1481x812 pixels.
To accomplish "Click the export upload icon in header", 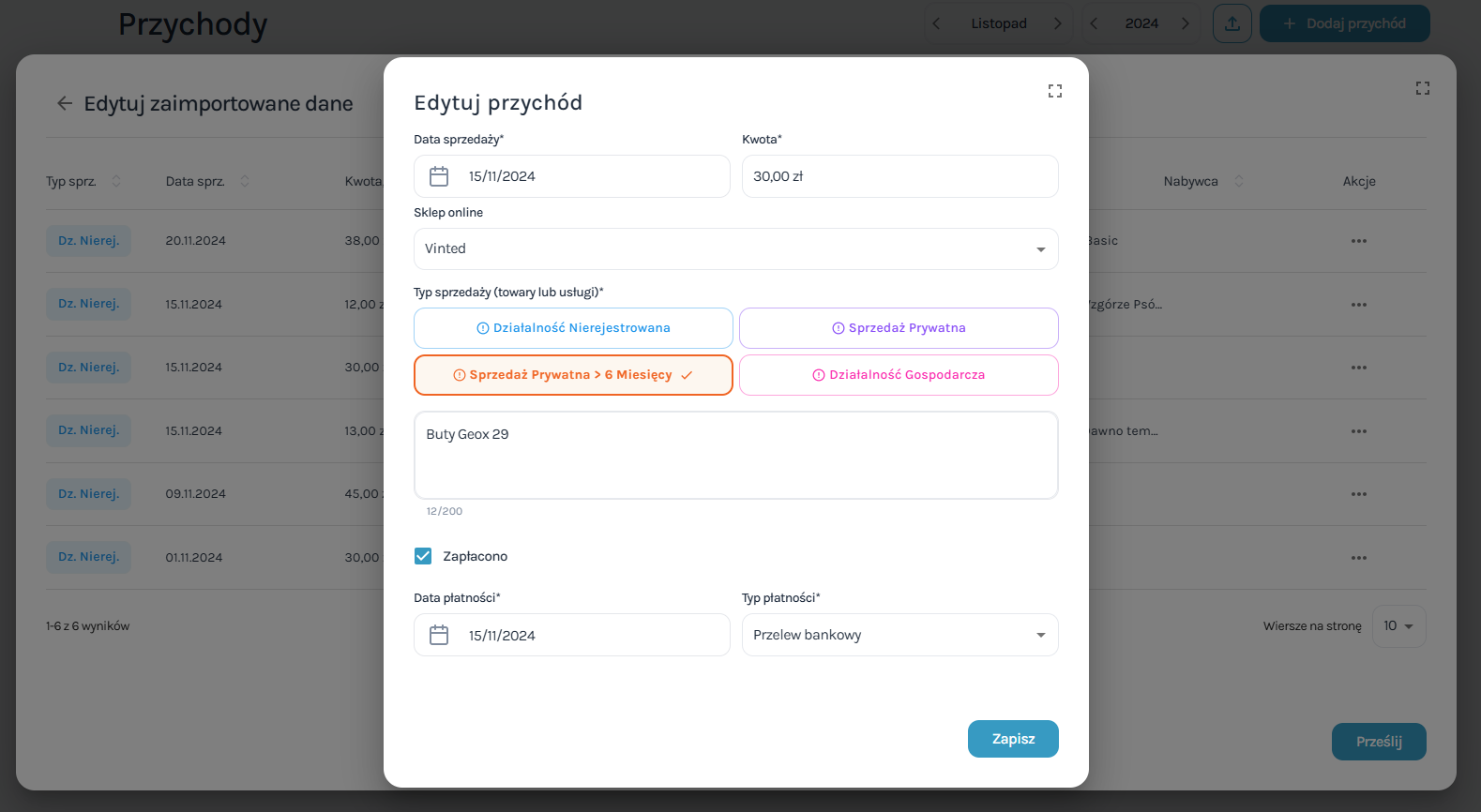I will tap(1232, 23).
